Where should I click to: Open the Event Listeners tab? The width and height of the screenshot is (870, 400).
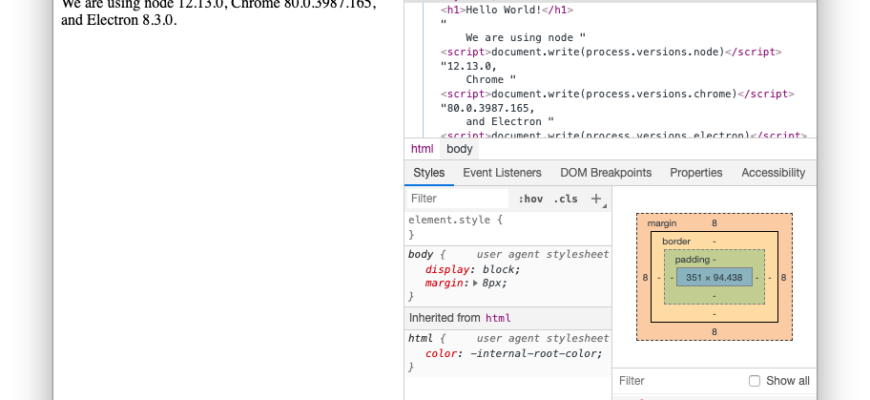[x=502, y=173]
